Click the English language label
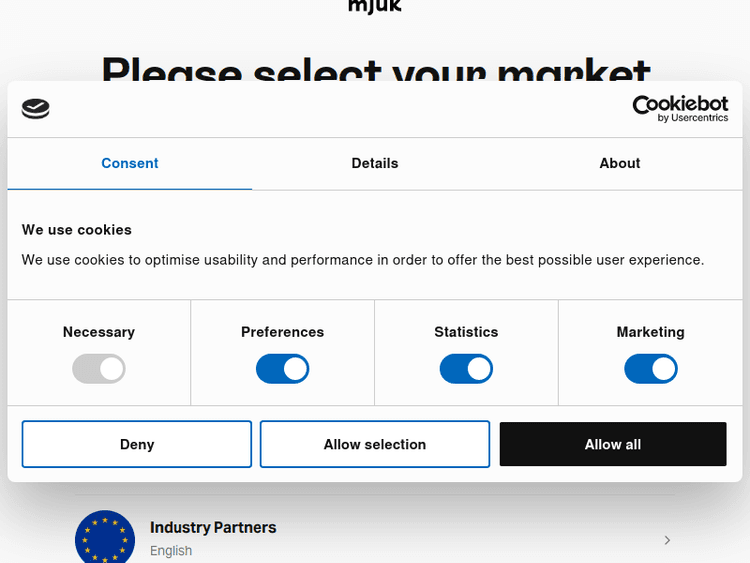This screenshot has width=750, height=563. click(171, 550)
